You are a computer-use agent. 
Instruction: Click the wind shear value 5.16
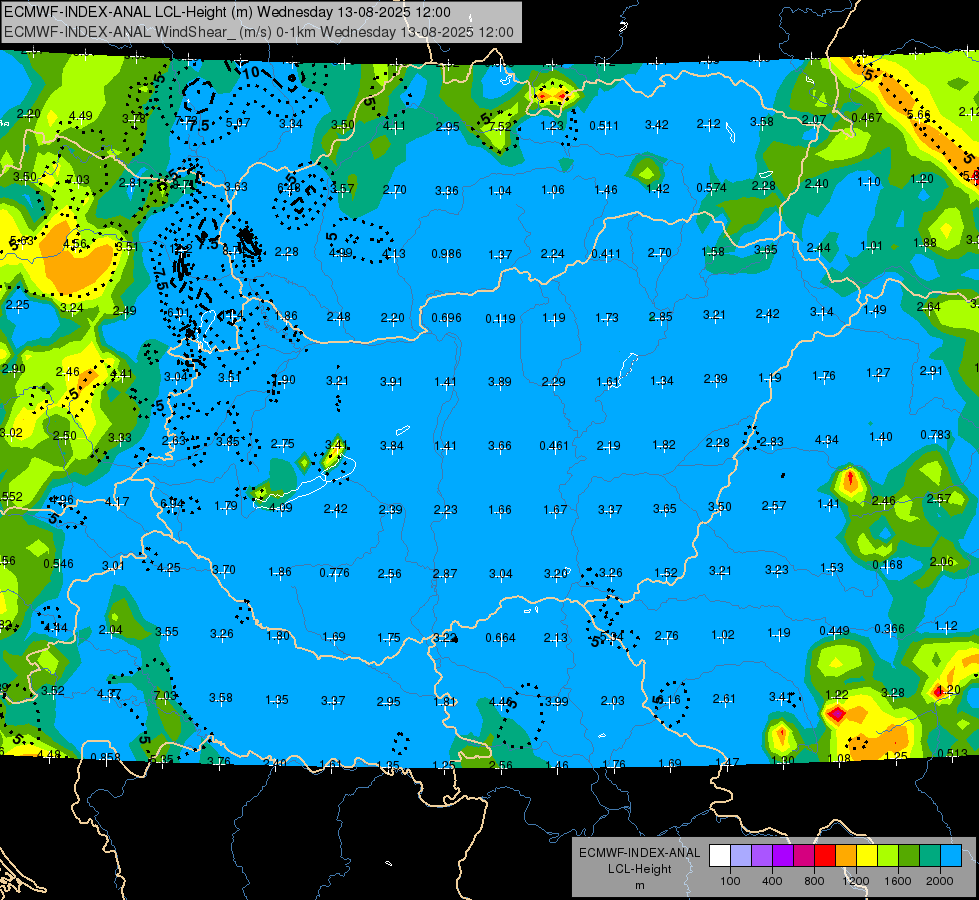click(x=669, y=700)
